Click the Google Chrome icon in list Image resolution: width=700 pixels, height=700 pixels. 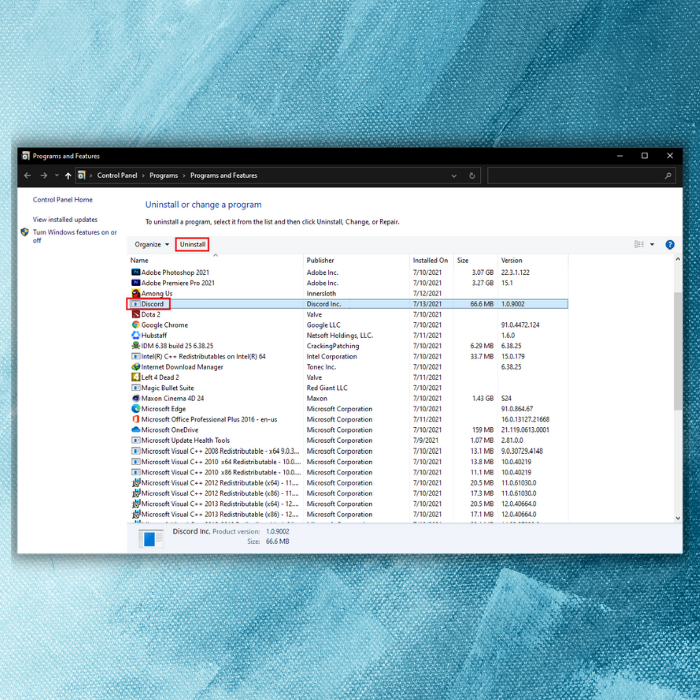[x=136, y=325]
